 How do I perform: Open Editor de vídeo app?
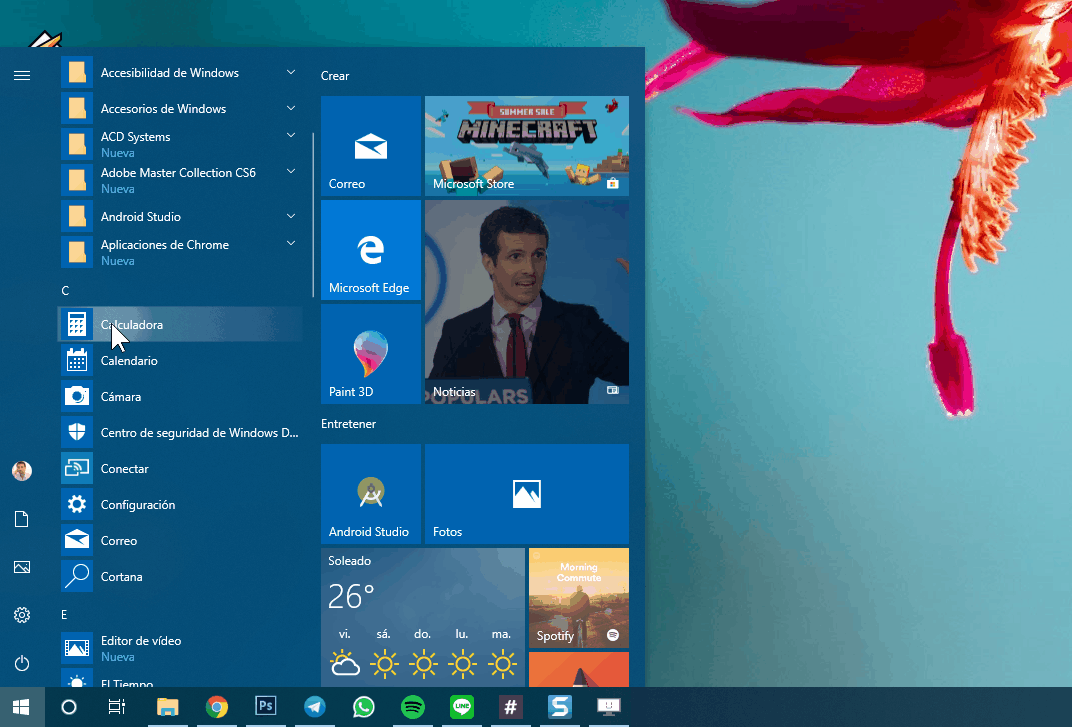(180, 648)
